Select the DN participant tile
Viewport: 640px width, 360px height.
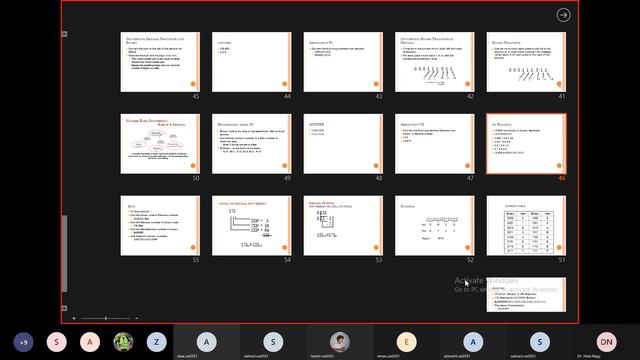tap(606, 342)
